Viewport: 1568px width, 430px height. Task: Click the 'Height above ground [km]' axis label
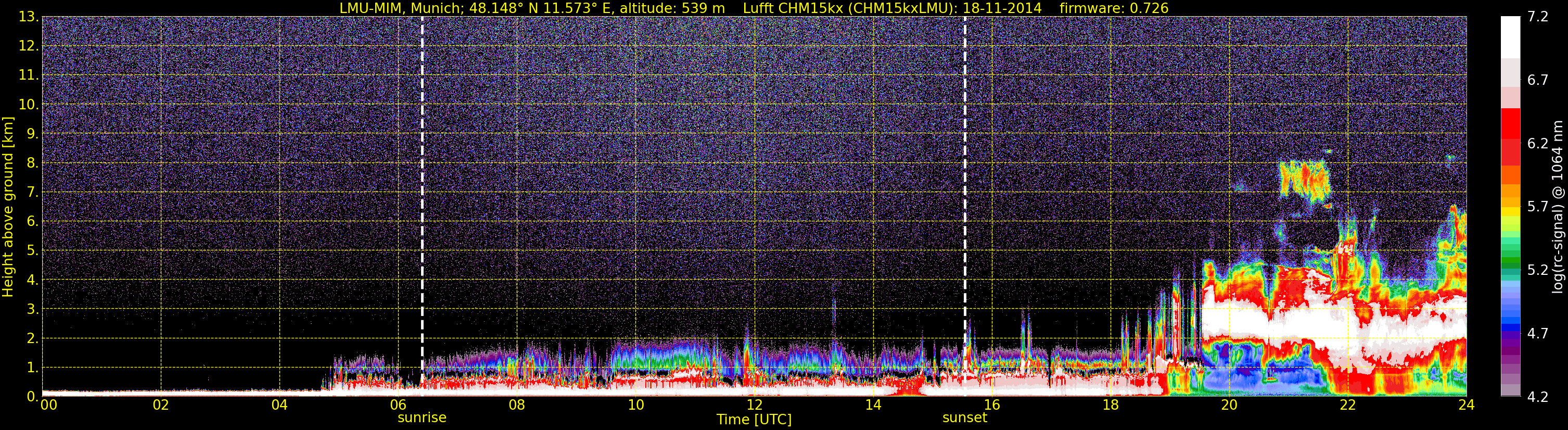(x=8, y=207)
